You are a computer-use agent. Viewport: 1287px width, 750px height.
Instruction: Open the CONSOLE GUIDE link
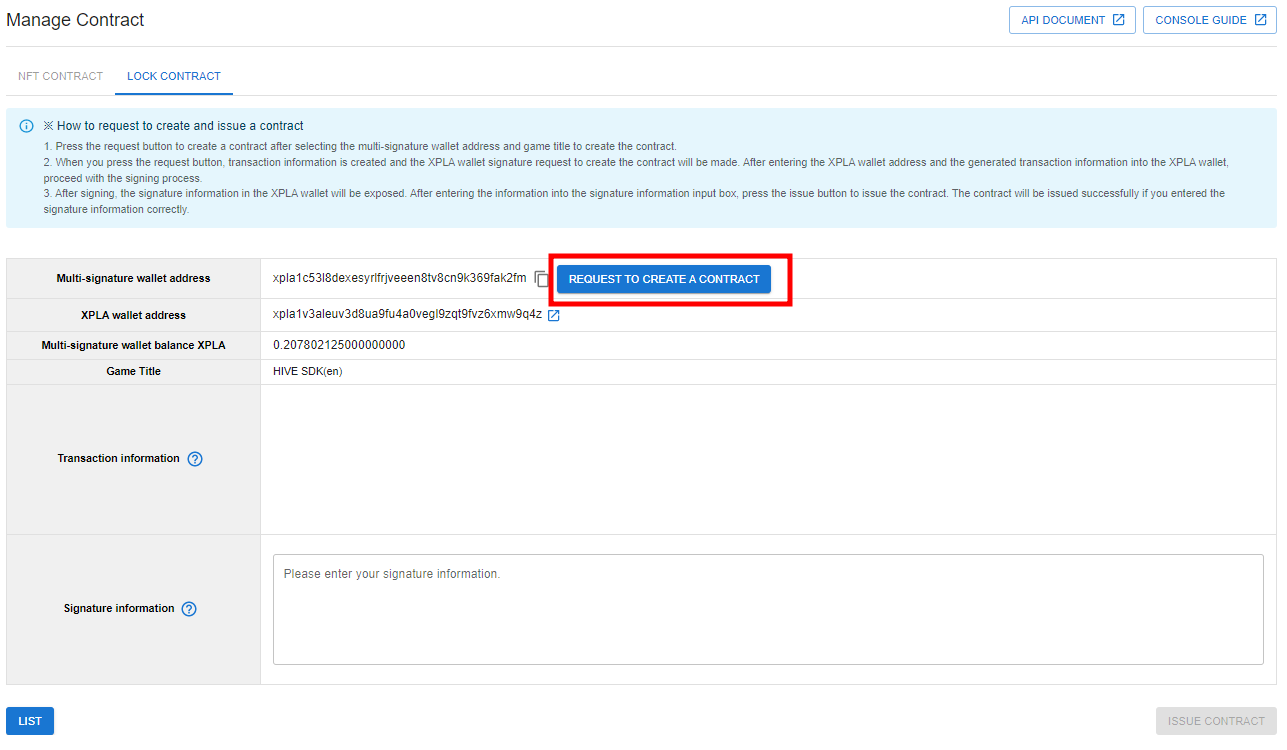tap(1210, 20)
